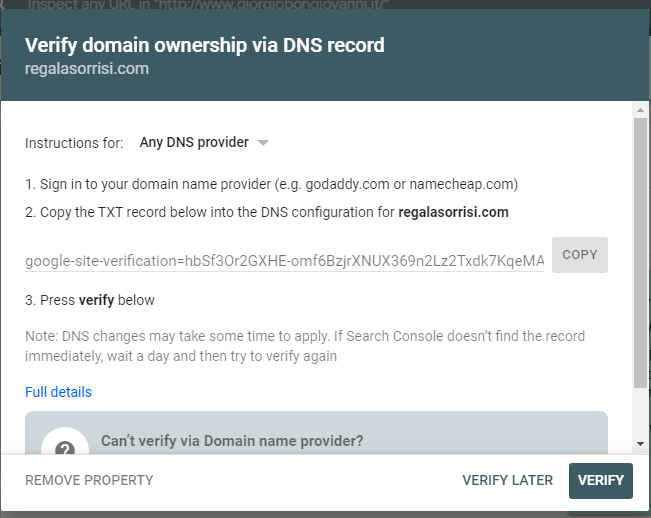Choose VERIFY LATER

coord(507,480)
